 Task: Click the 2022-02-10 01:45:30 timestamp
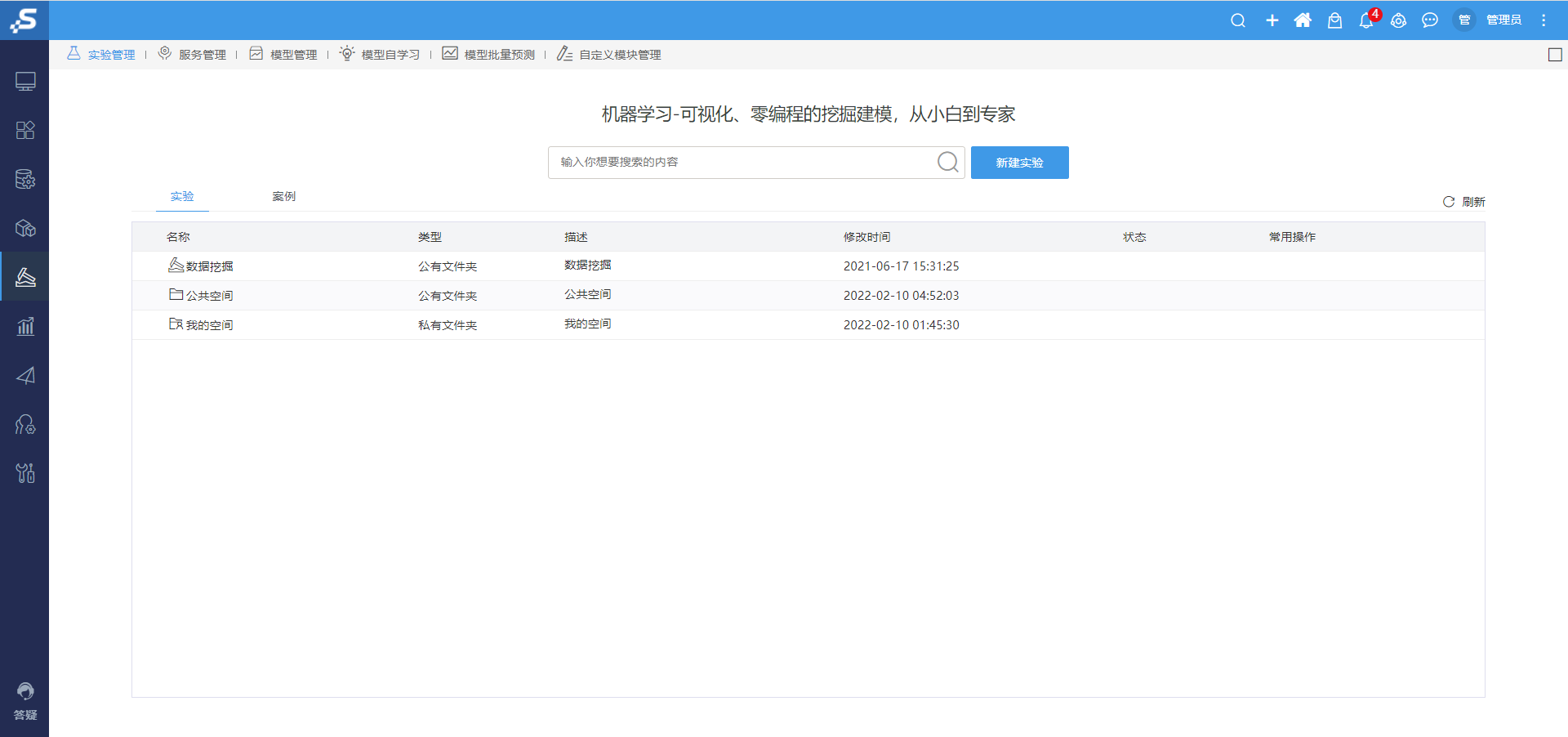[902, 325]
